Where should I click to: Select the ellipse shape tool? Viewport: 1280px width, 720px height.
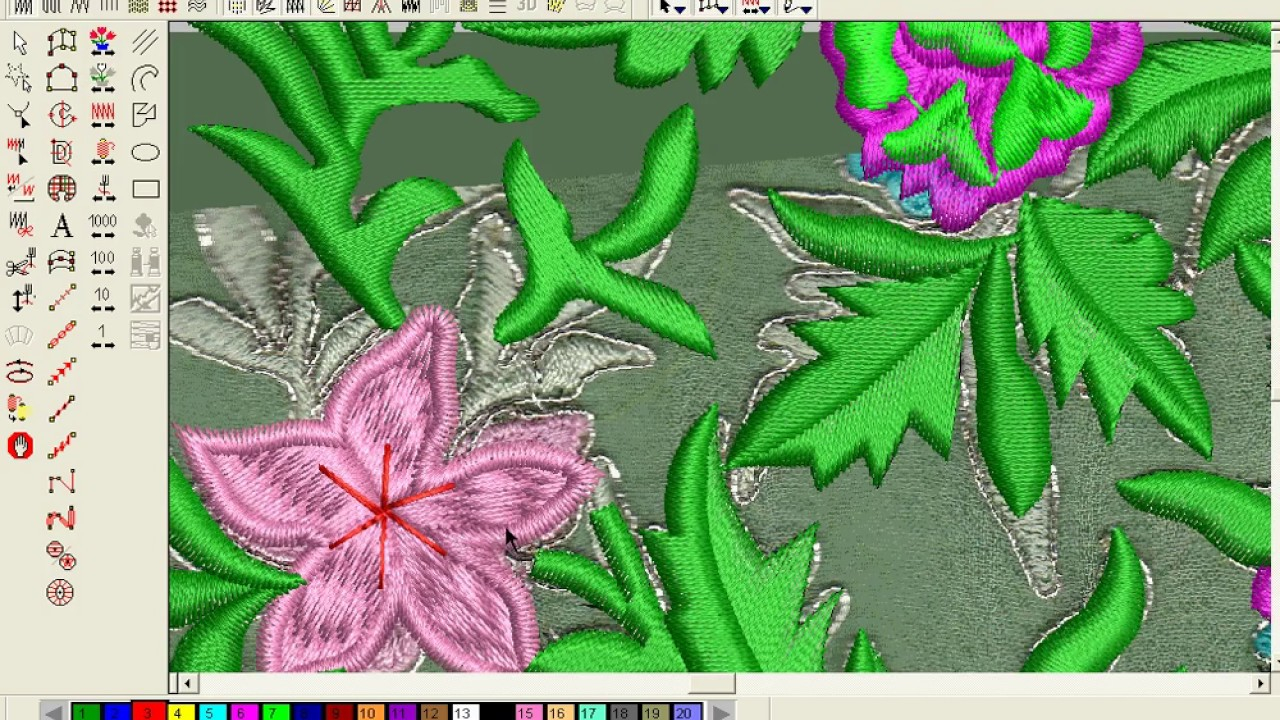tap(145, 152)
